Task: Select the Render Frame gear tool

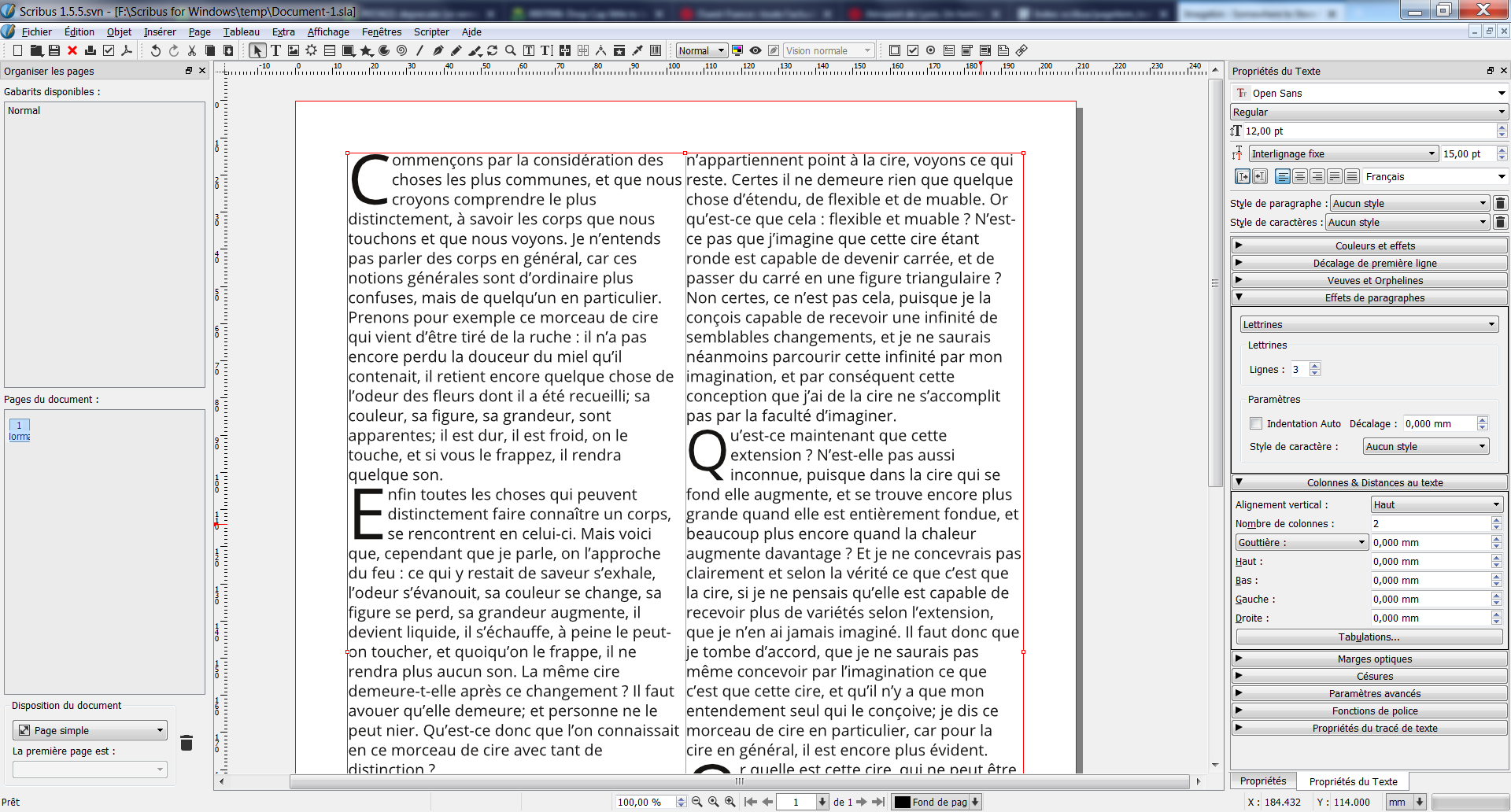Action: tap(312, 50)
